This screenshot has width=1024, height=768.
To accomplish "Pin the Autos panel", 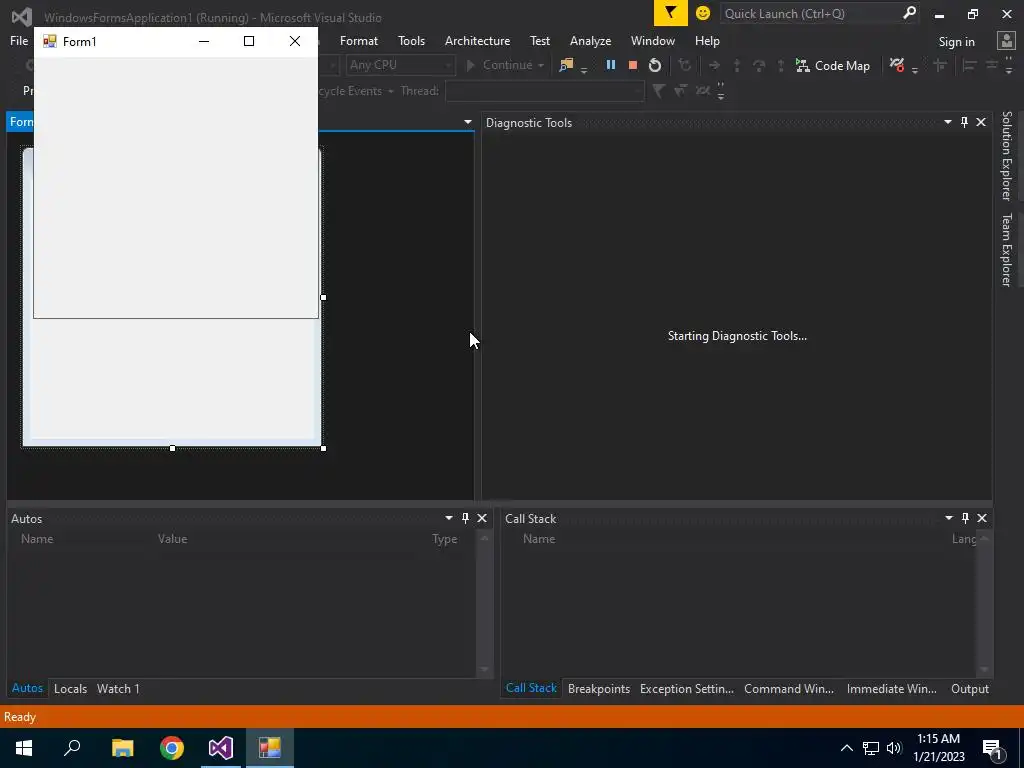I will point(465,518).
